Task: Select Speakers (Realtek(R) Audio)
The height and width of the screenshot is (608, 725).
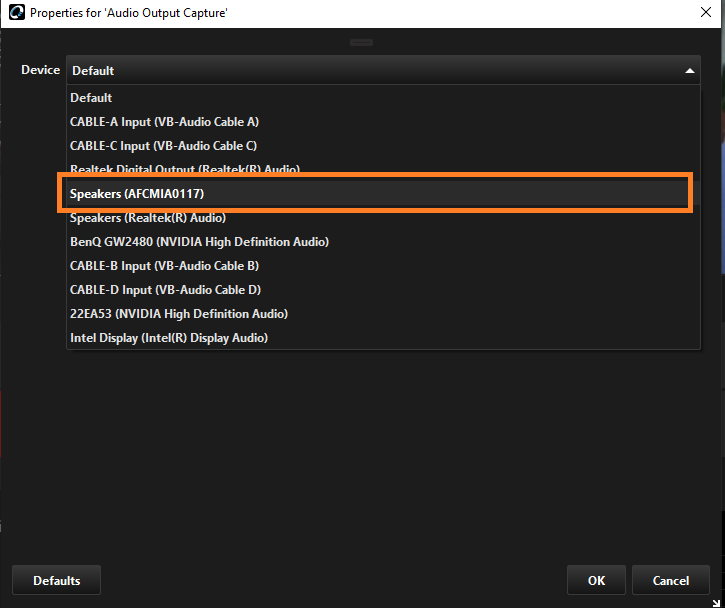Action: coord(383,218)
